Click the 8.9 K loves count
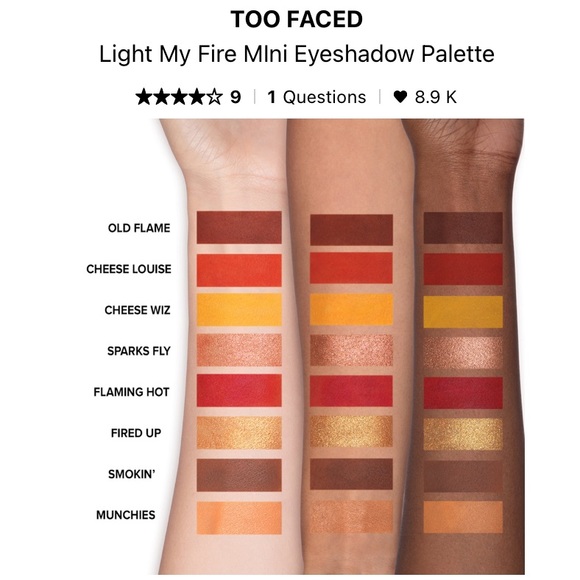The image size is (580, 580). pos(436,97)
